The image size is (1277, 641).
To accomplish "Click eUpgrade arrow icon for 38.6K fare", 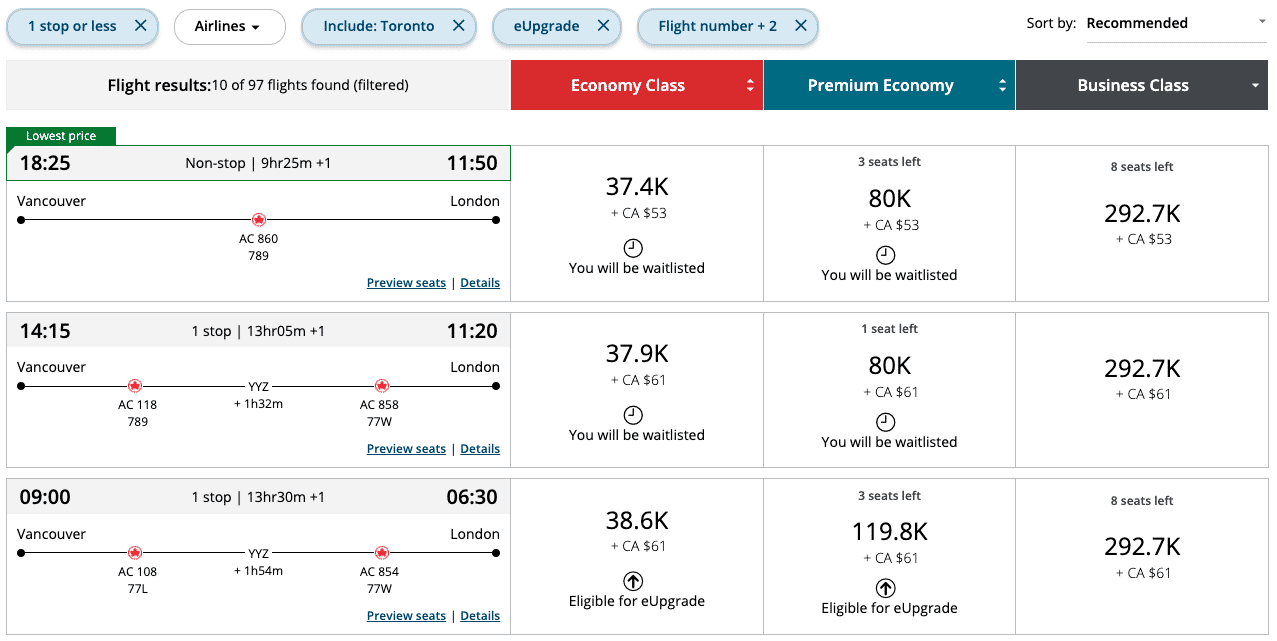I will pos(633,581).
